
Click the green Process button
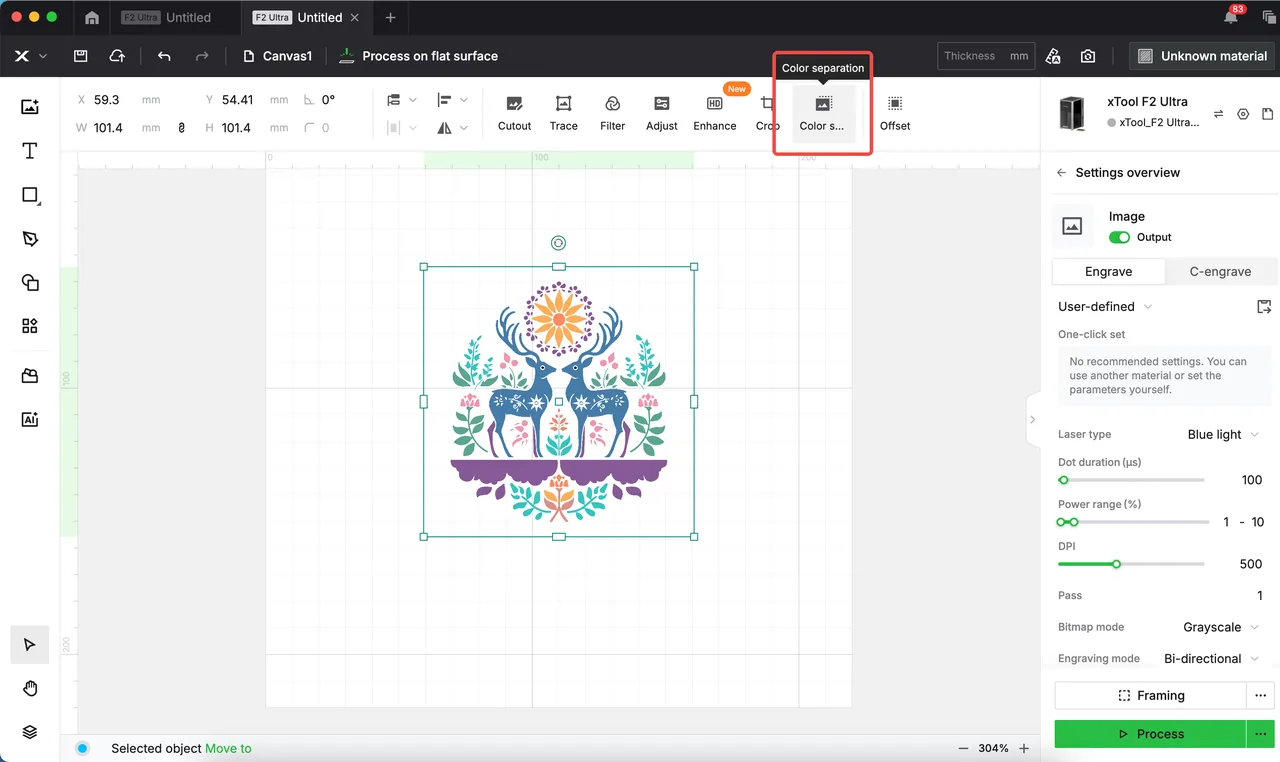coord(1150,734)
